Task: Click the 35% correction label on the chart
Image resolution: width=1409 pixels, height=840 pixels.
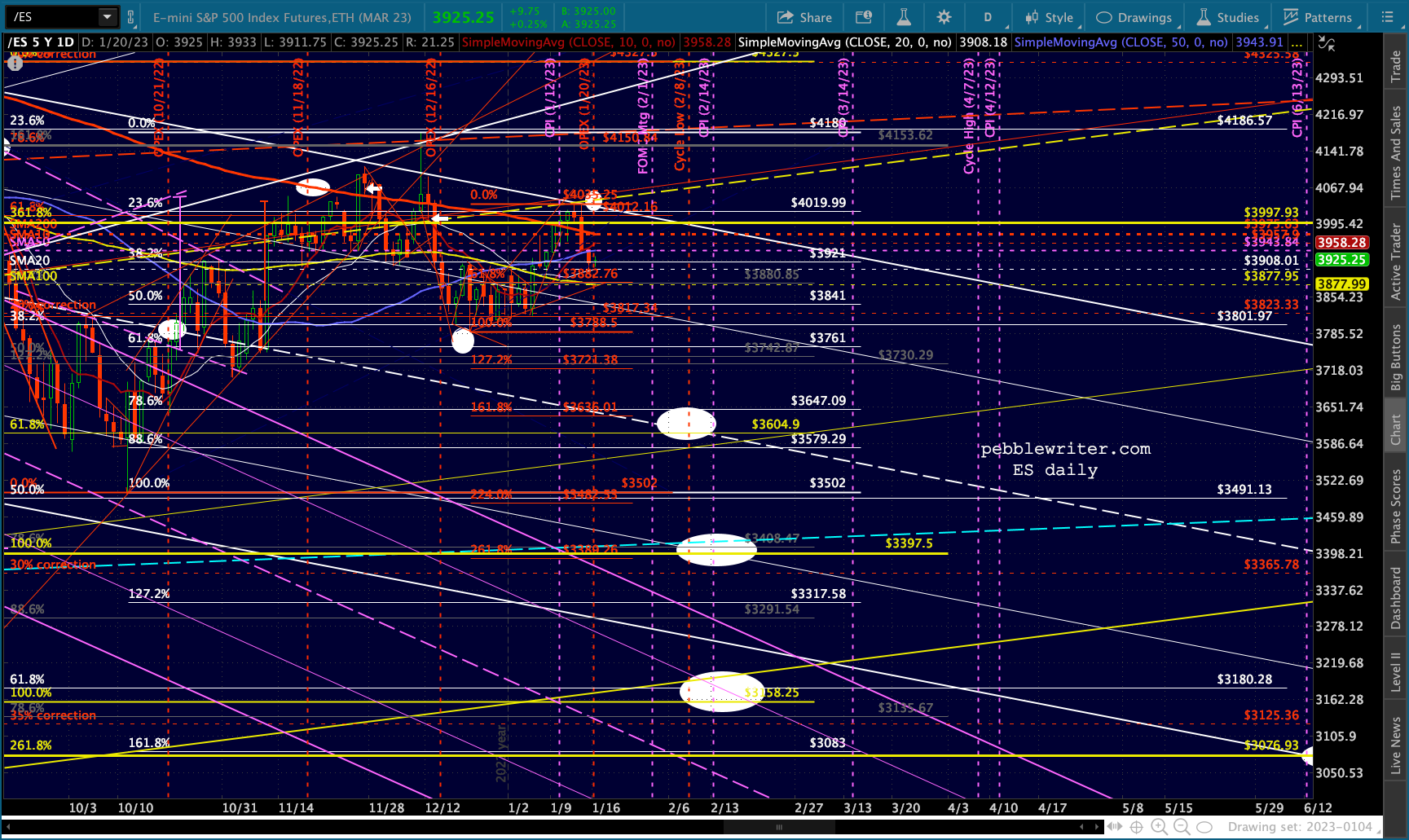Action: click(x=53, y=715)
